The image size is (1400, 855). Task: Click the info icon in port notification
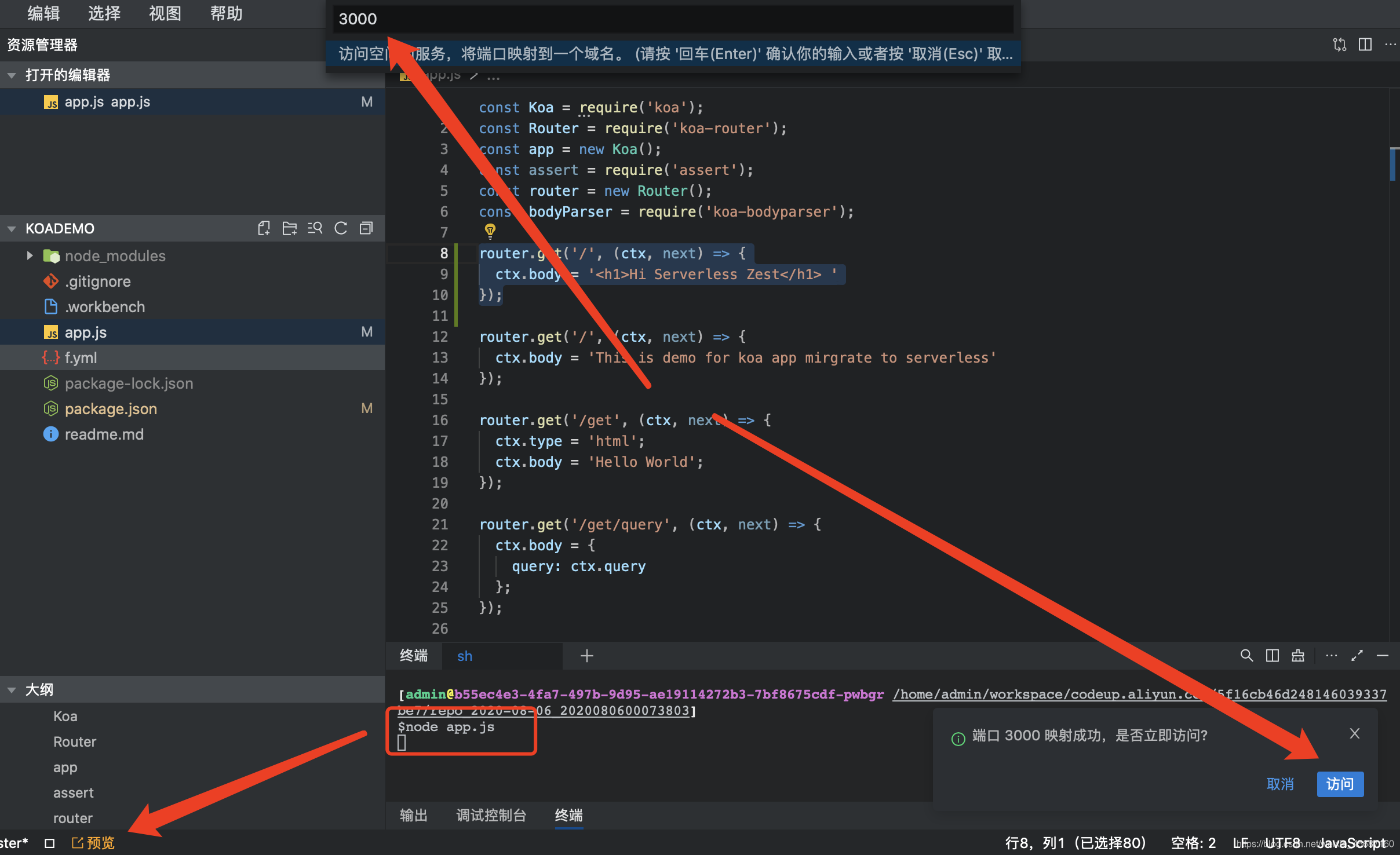958,739
